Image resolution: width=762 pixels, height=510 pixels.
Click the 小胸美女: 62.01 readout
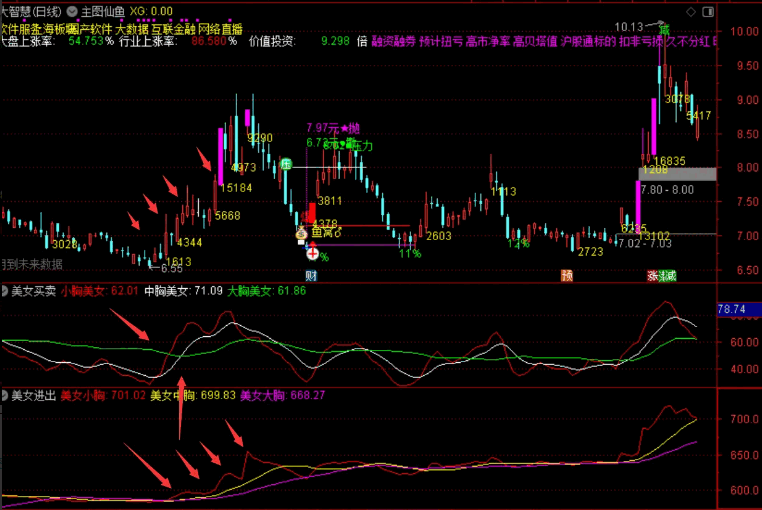(x=100, y=291)
